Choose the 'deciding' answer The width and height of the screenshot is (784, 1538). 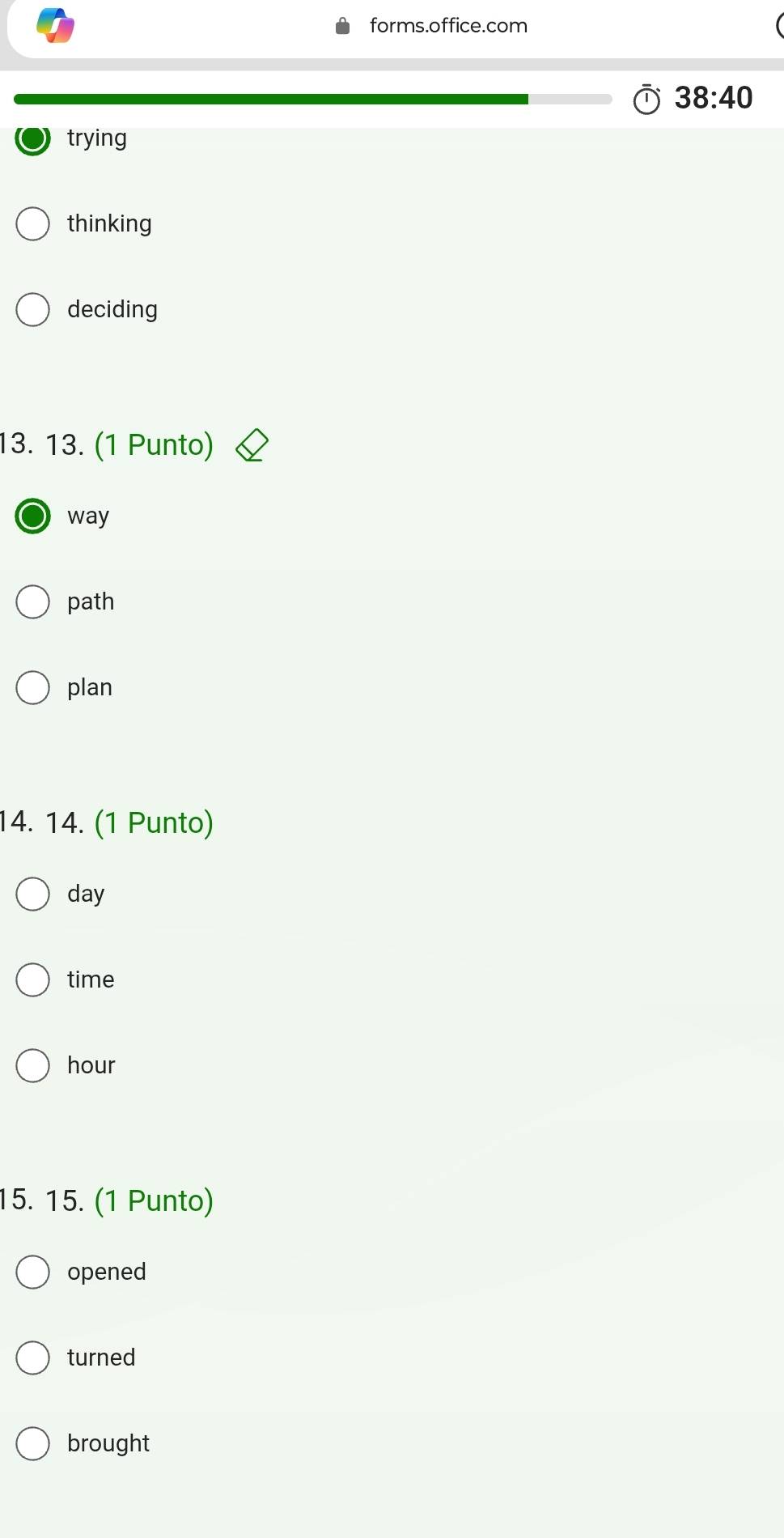pos(33,309)
